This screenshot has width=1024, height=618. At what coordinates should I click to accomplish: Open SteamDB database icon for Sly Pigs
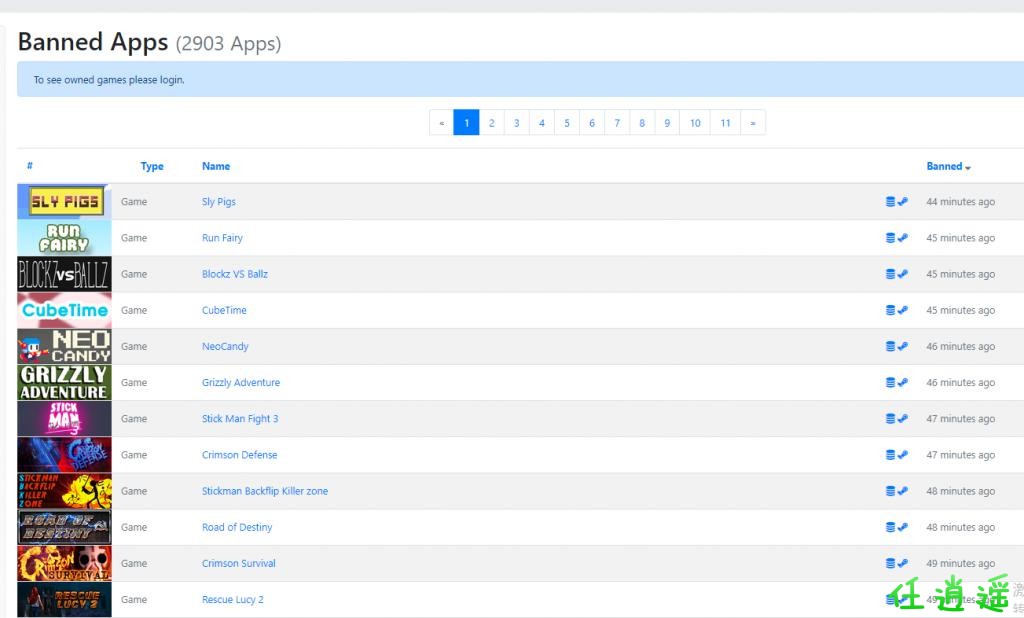[890, 201]
